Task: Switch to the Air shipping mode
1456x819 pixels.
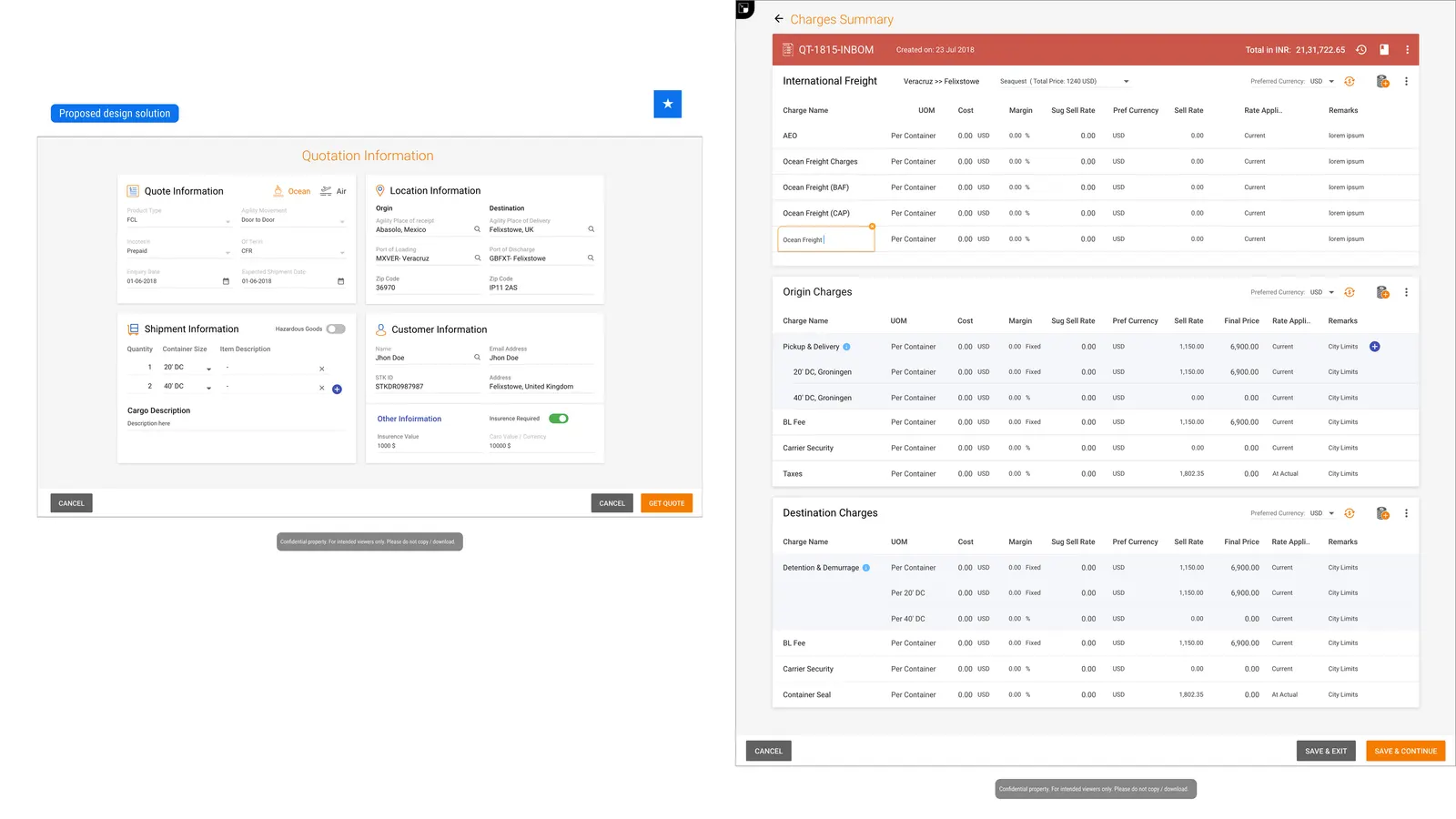Action: pos(333,191)
